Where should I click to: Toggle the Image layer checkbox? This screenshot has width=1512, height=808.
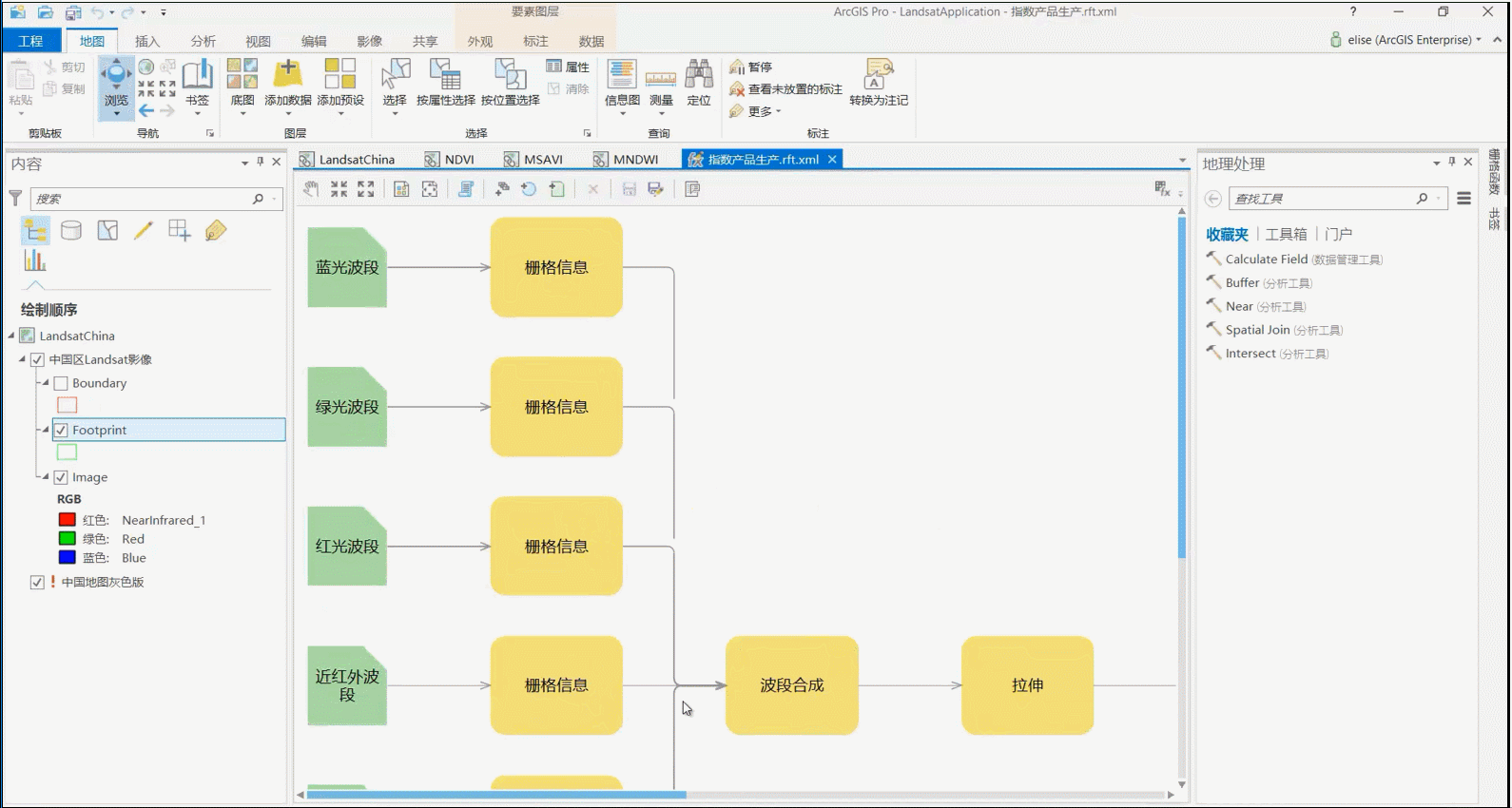pyautogui.click(x=61, y=477)
